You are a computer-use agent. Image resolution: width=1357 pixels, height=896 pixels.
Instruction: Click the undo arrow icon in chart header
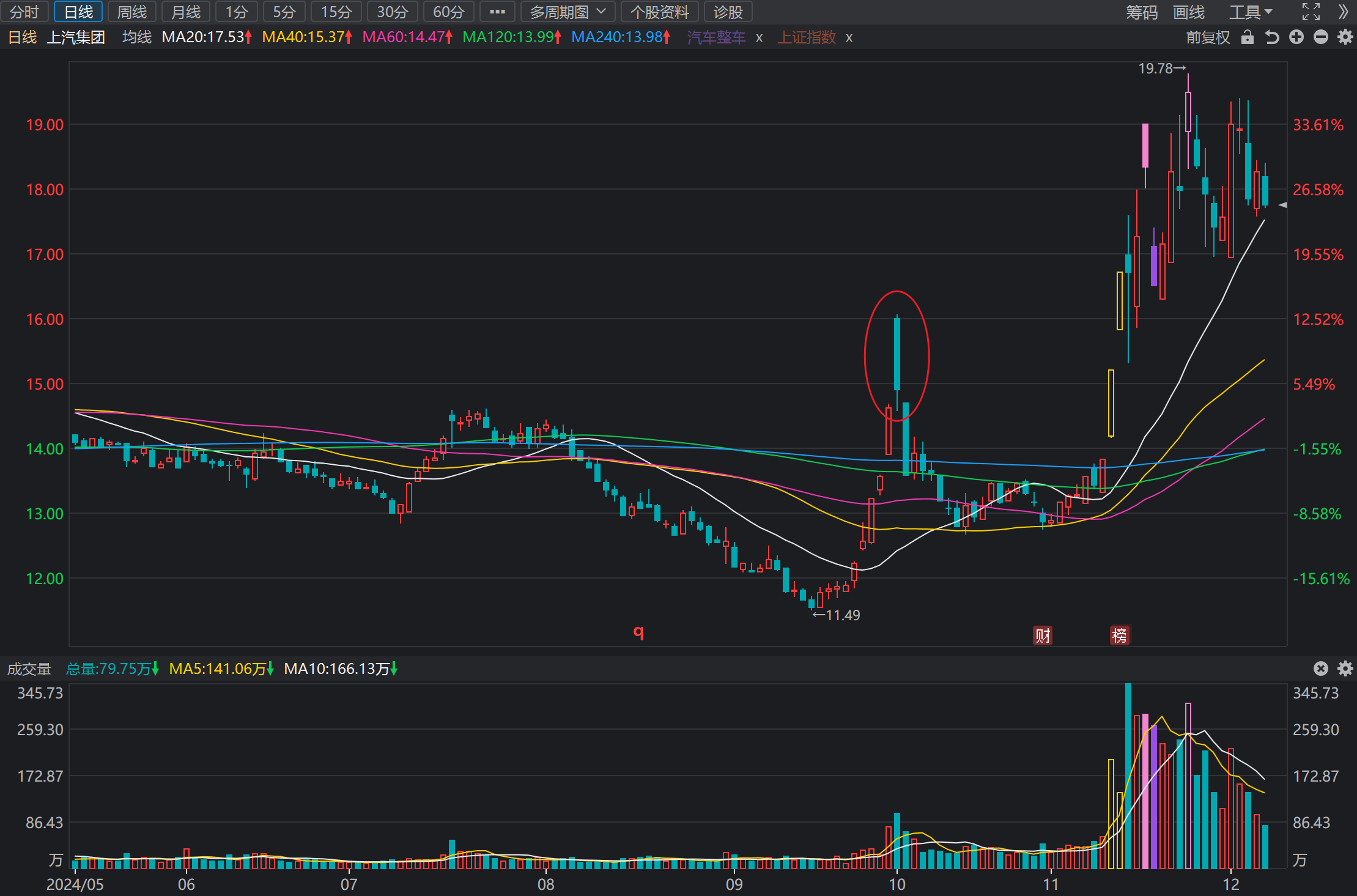tap(1272, 37)
